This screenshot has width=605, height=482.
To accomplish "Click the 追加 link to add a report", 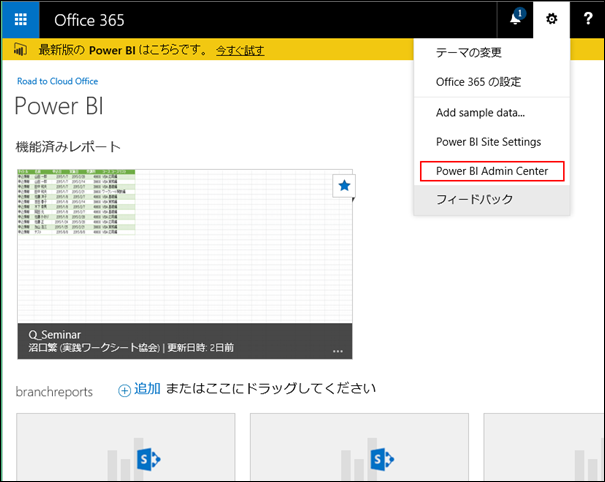I will [147, 389].
